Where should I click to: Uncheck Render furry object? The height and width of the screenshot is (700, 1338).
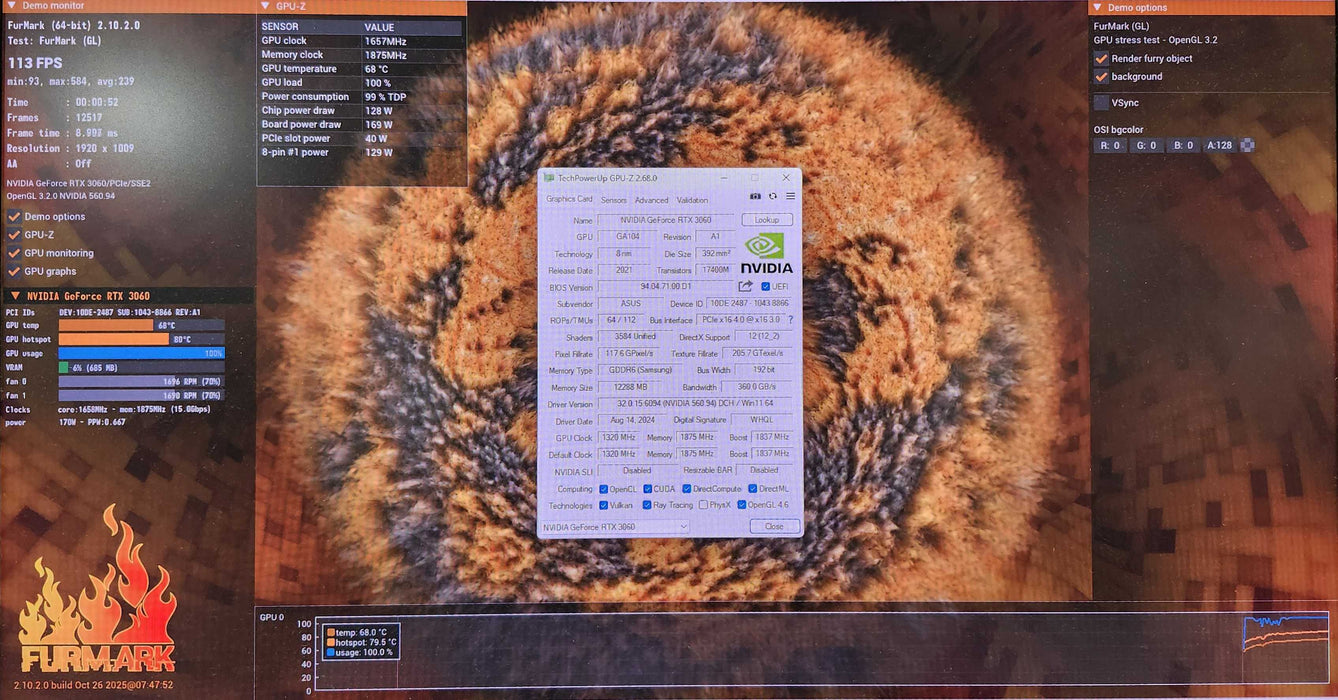(1101, 58)
